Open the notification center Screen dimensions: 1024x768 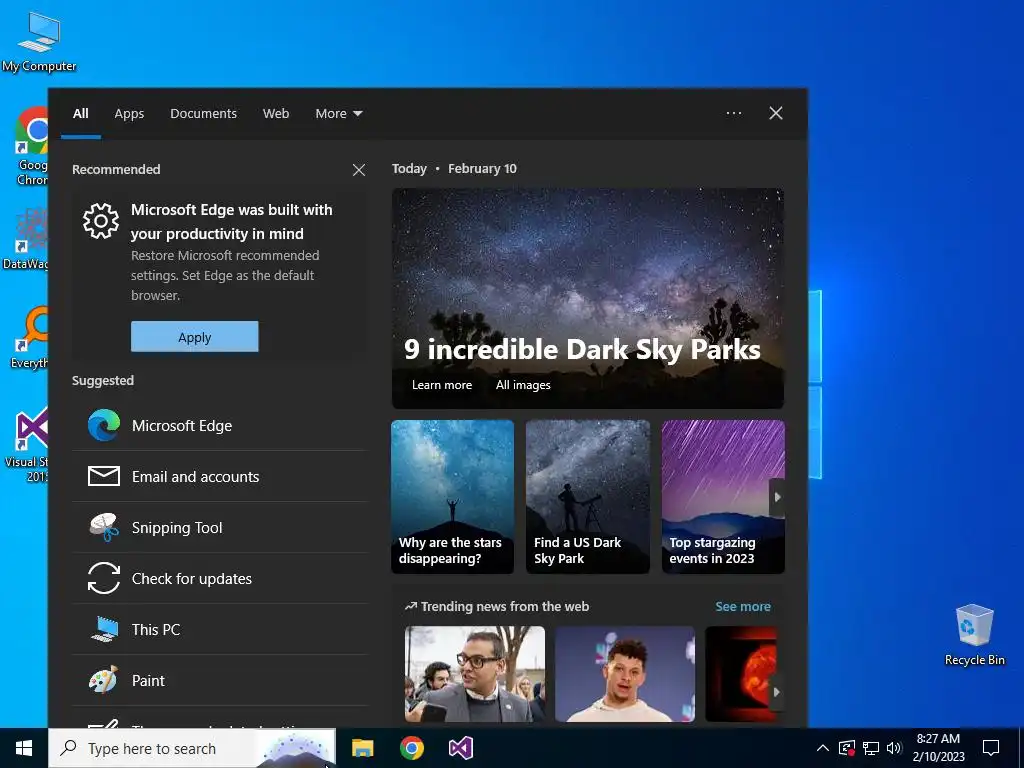(x=991, y=748)
